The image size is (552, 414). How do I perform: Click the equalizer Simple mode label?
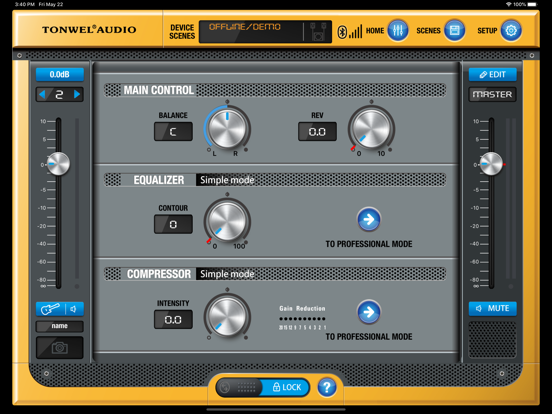click(x=227, y=180)
